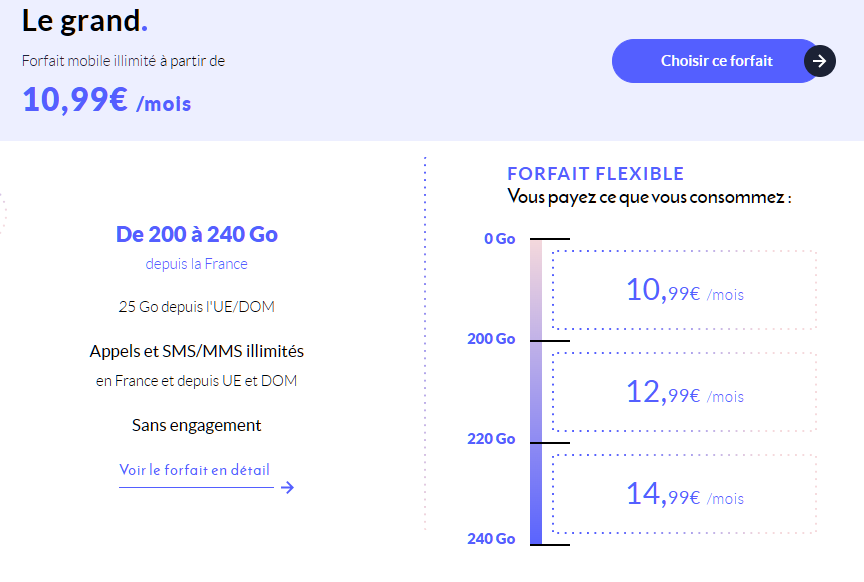Click the De 200 à 240 Go text
This screenshot has height=582, width=864.
pos(197,235)
